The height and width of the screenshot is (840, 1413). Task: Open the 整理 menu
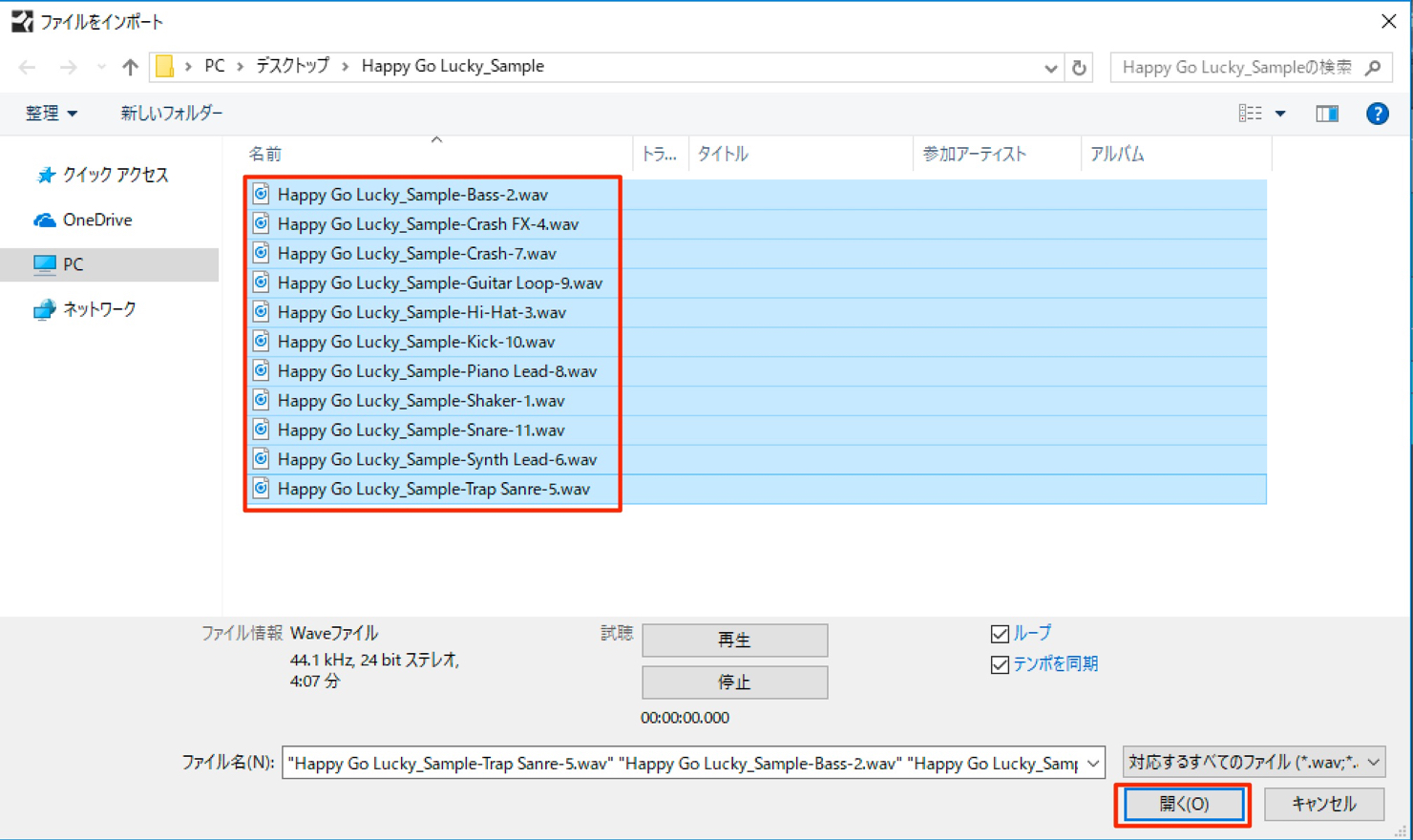[51, 114]
